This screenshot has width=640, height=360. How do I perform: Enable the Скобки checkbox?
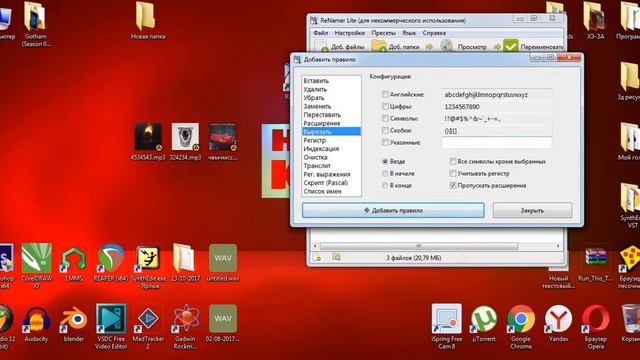coord(385,130)
